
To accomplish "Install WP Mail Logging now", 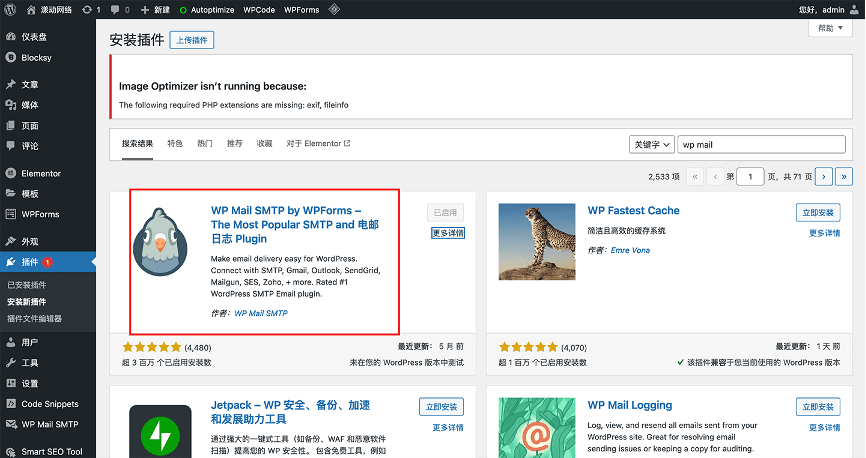I will coord(818,407).
